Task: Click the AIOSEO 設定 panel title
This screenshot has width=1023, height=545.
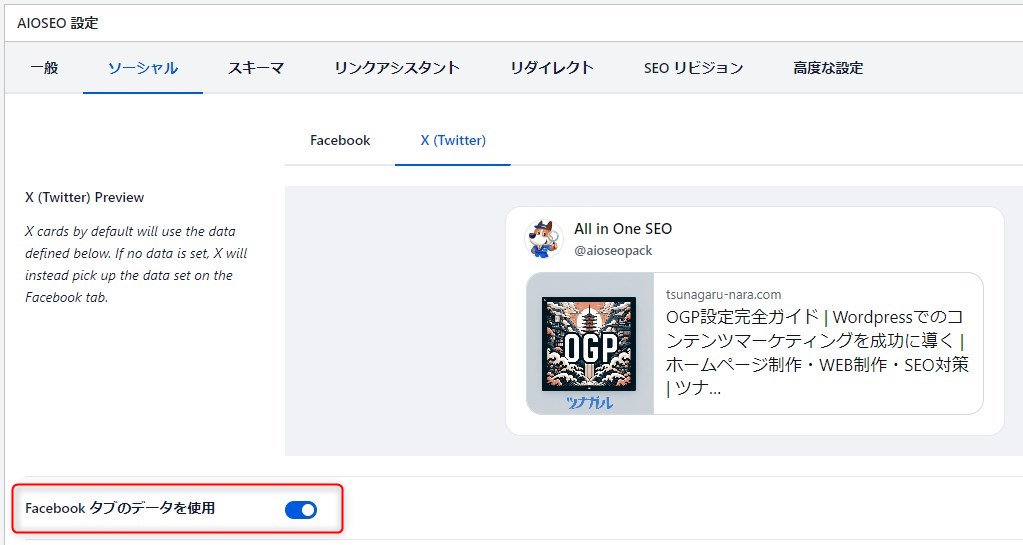Action: click(58, 22)
